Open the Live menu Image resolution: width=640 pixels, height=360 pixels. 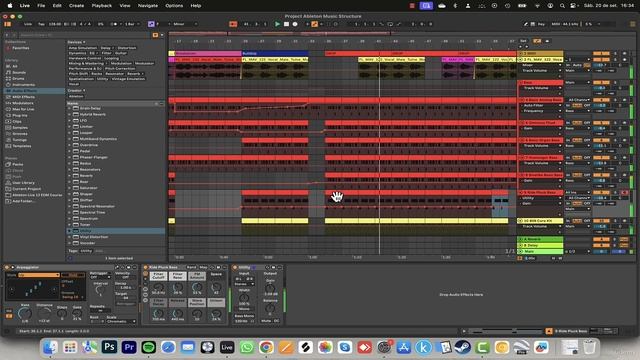pos(25,6)
